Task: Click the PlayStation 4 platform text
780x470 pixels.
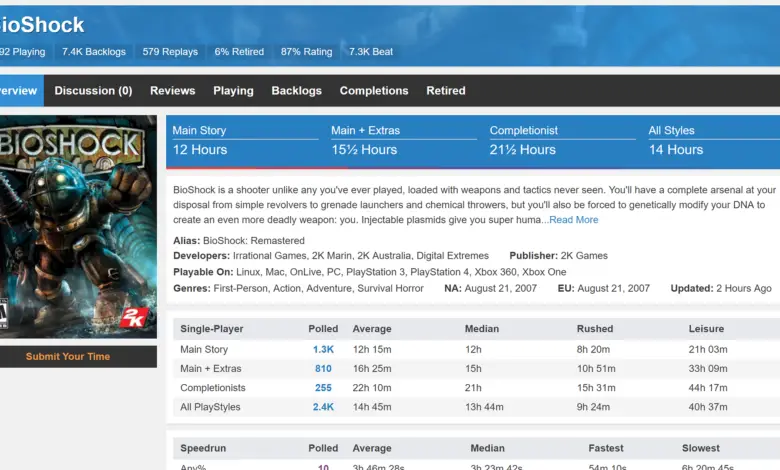Action: pos(440,272)
